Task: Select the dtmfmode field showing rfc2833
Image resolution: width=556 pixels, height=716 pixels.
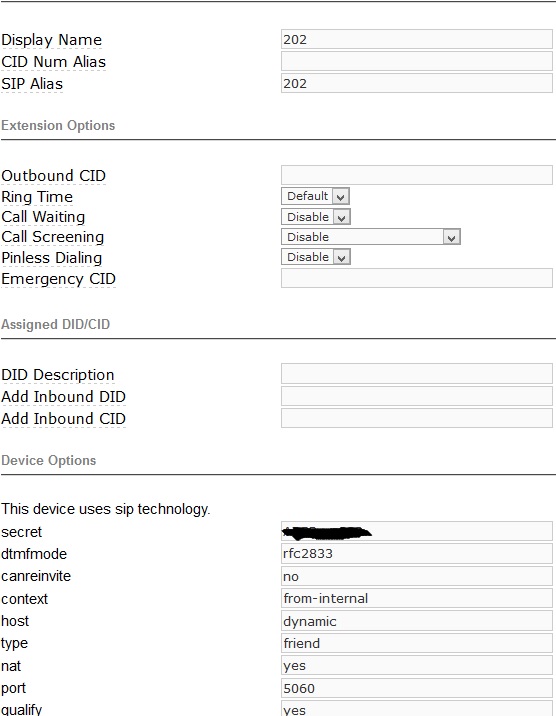Action: click(x=417, y=553)
